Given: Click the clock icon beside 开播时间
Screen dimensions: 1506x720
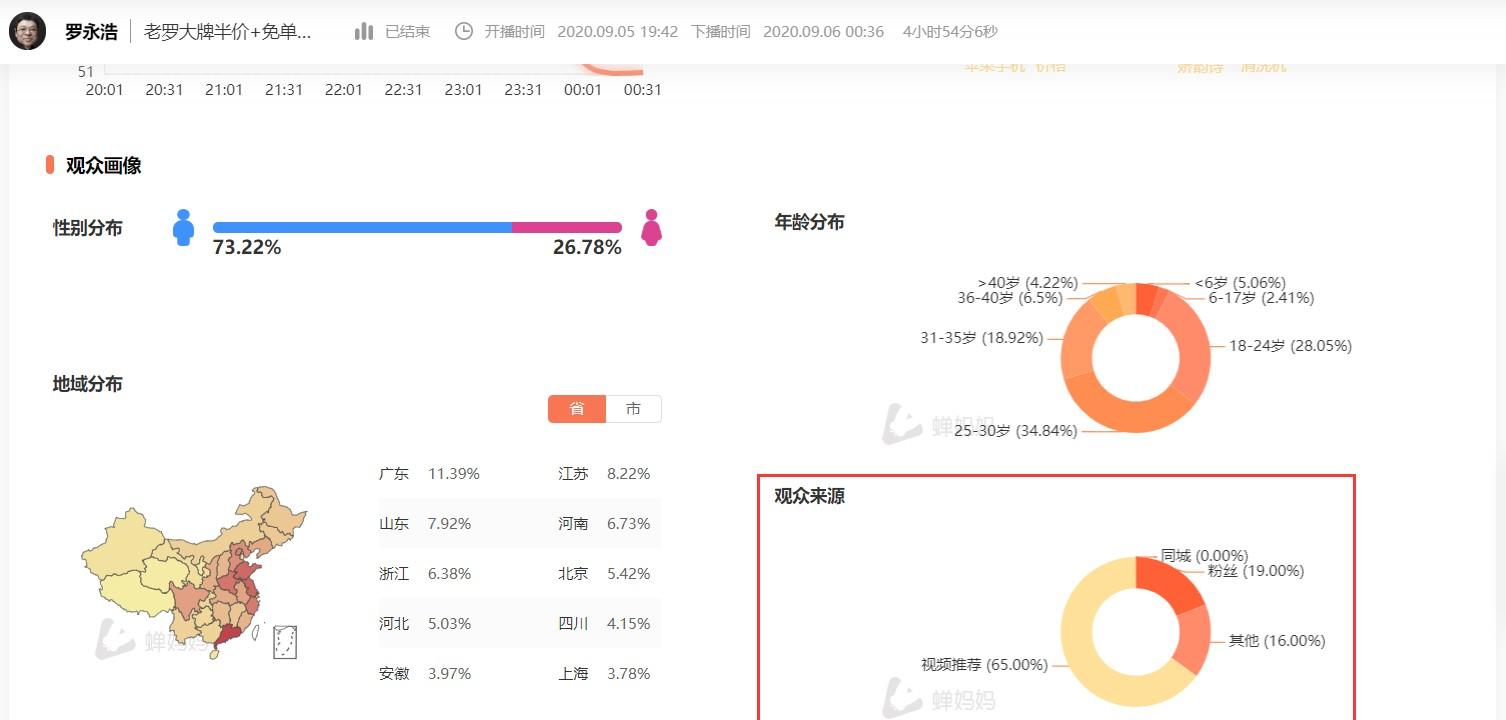Looking at the screenshot, I should (464, 32).
